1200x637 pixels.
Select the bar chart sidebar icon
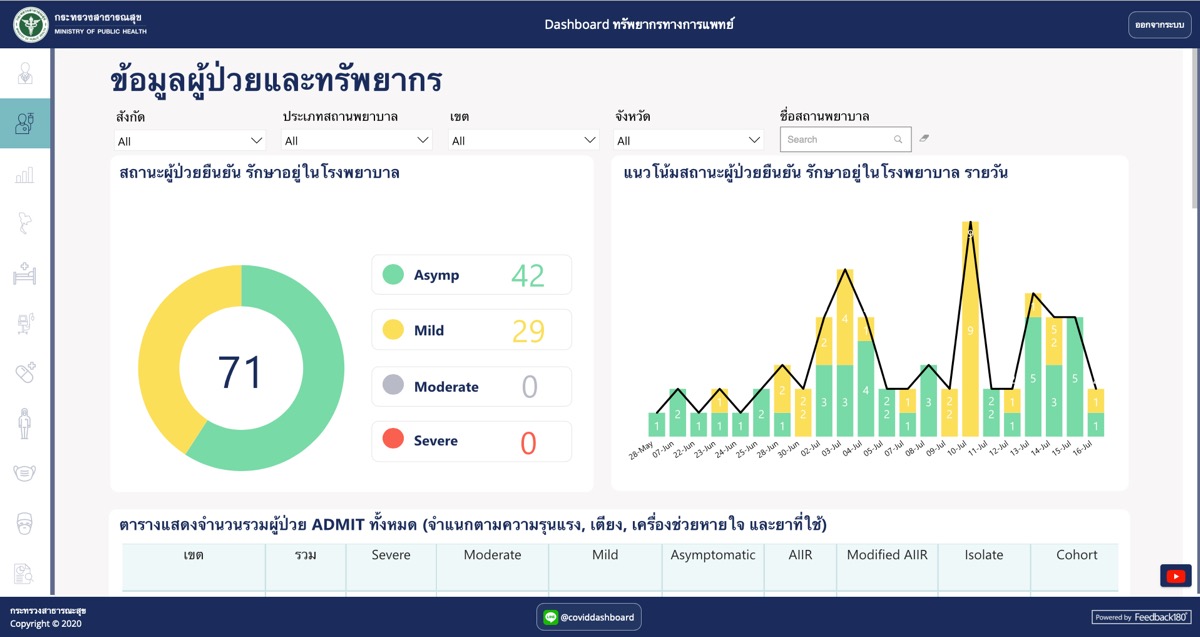[25, 175]
